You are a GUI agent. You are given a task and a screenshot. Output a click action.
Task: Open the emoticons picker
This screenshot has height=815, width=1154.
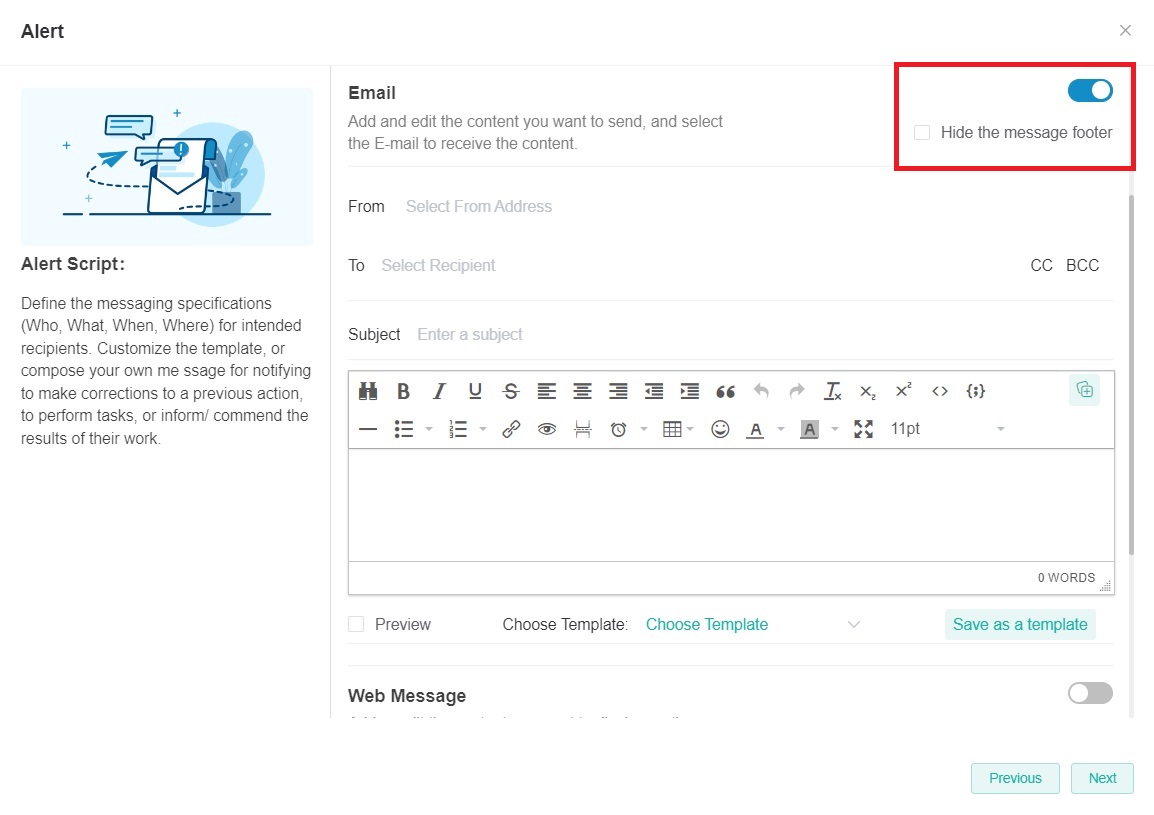point(720,429)
